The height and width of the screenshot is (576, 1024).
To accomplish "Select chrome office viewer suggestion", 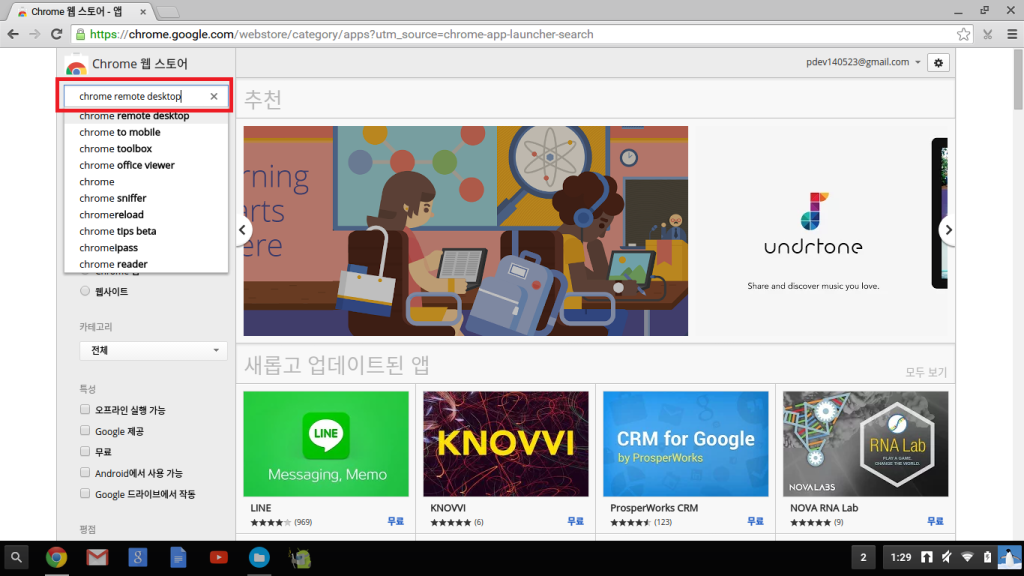I will [146, 165].
